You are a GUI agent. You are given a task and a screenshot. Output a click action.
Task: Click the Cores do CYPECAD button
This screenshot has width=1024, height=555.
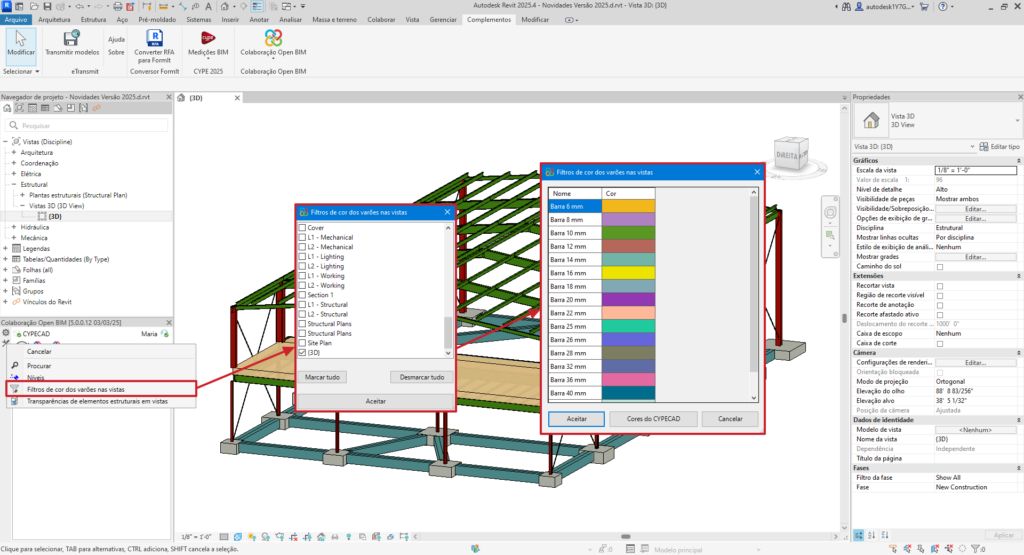tap(654, 419)
